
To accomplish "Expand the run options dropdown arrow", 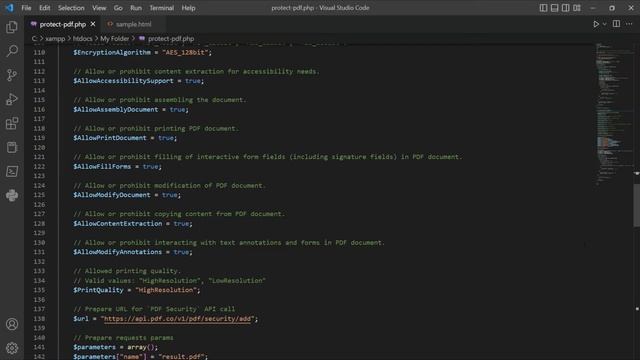I will pos(604,24).
